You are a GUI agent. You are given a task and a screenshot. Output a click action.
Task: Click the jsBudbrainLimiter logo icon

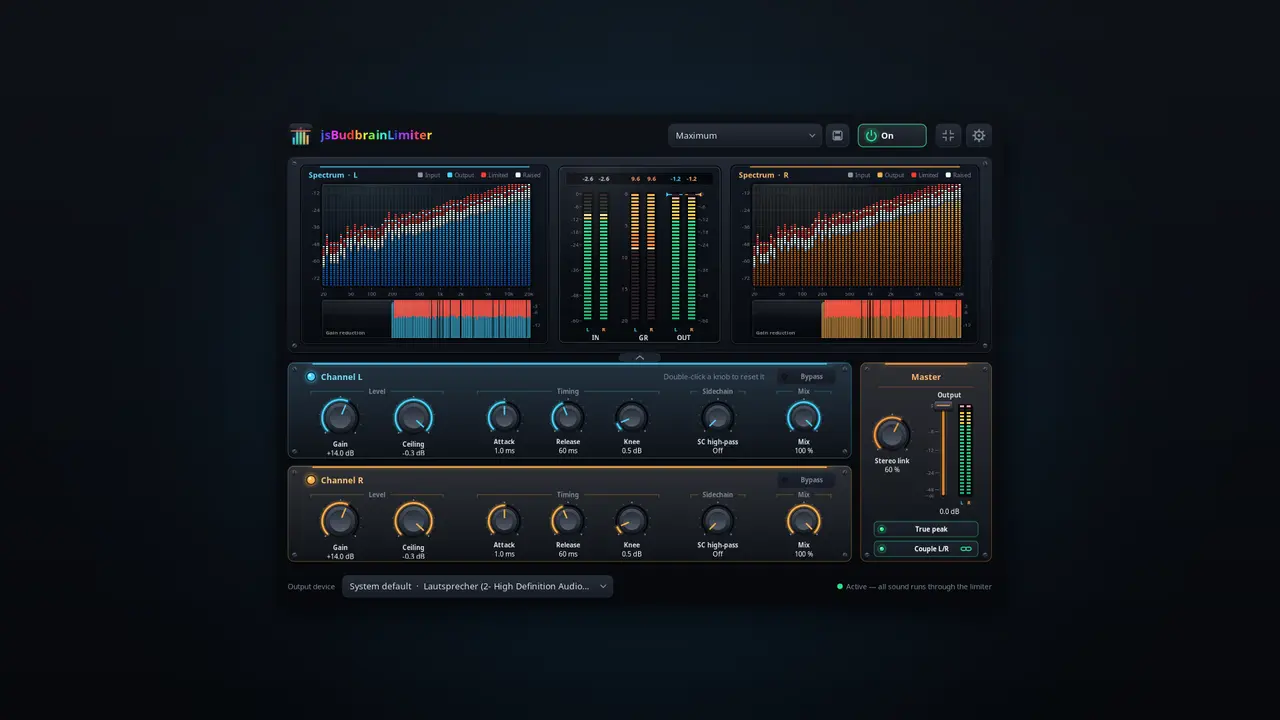(x=300, y=135)
